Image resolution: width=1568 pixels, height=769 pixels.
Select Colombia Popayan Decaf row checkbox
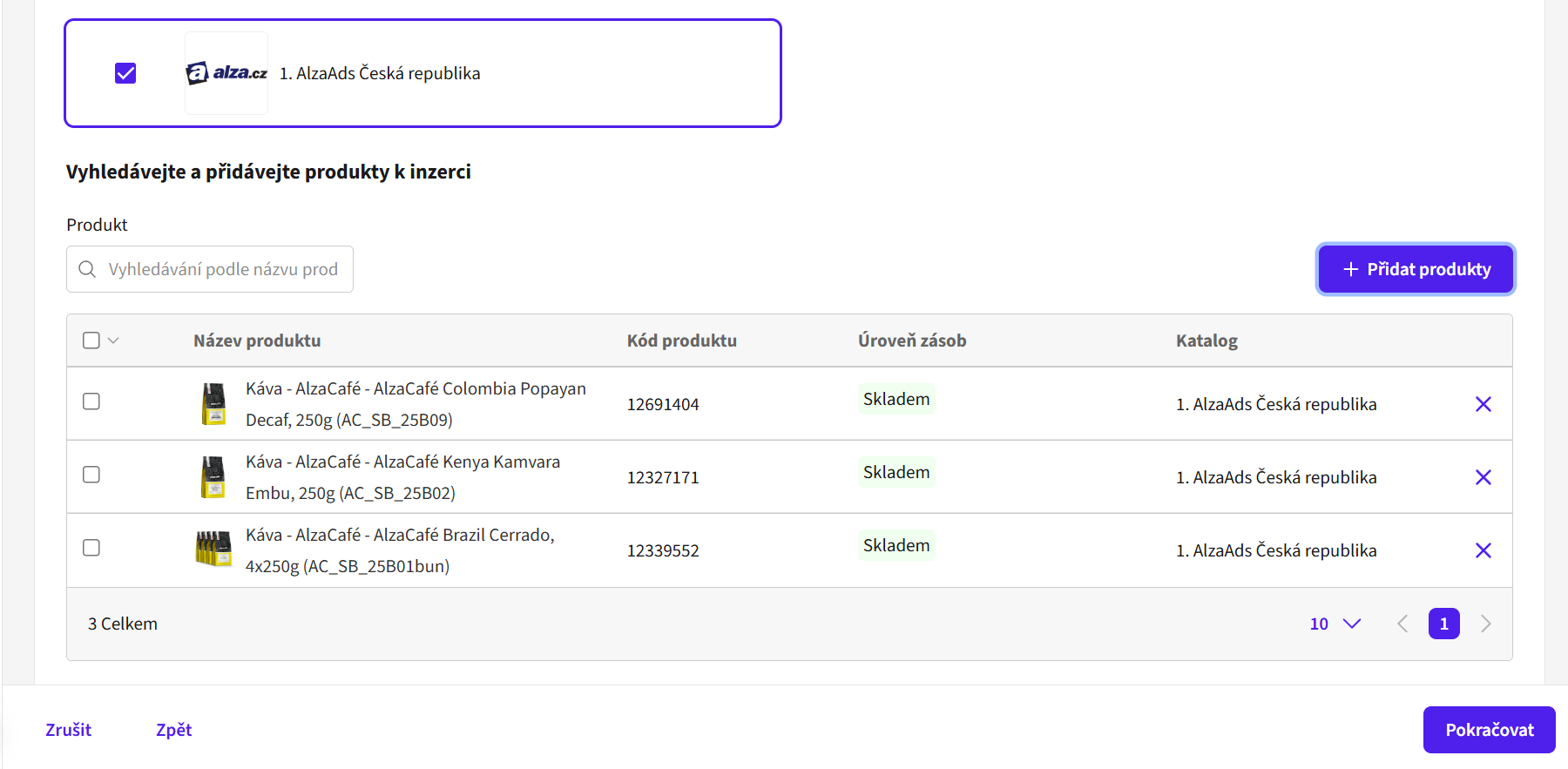coord(91,401)
